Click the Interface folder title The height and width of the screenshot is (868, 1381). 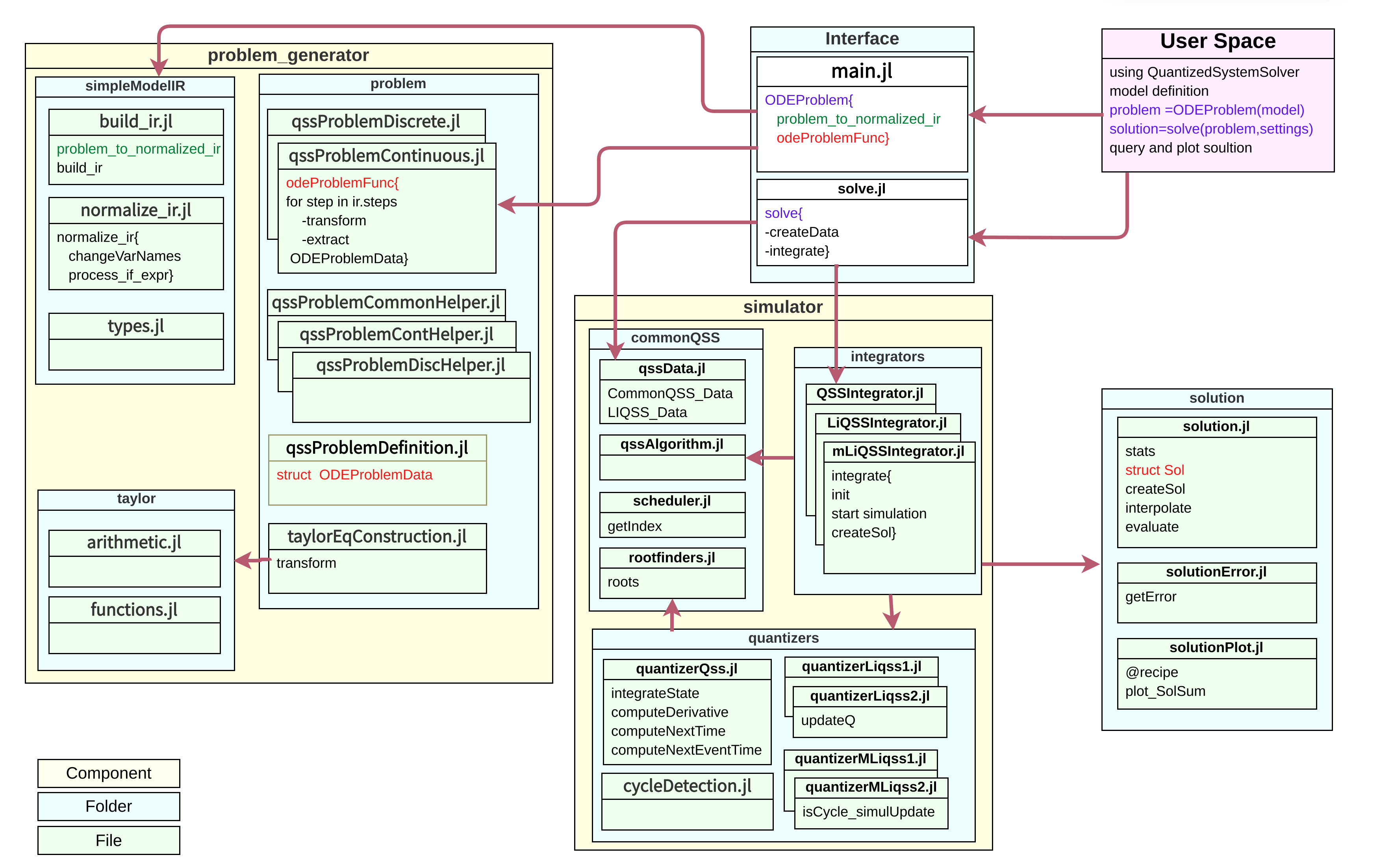(x=862, y=39)
